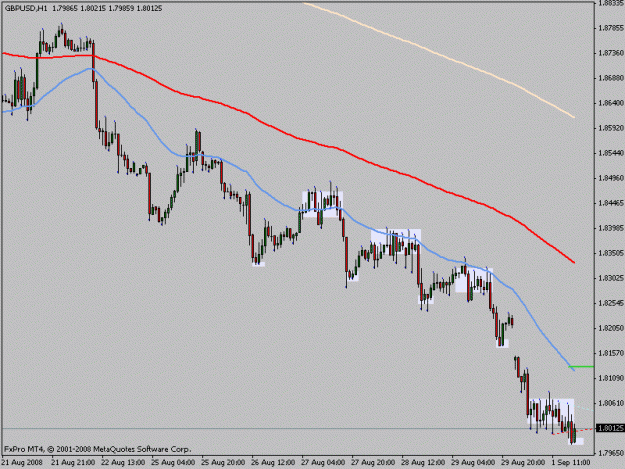625x469 pixels.
Task: Select the 1.81570 price axis label
Action: 611,353
